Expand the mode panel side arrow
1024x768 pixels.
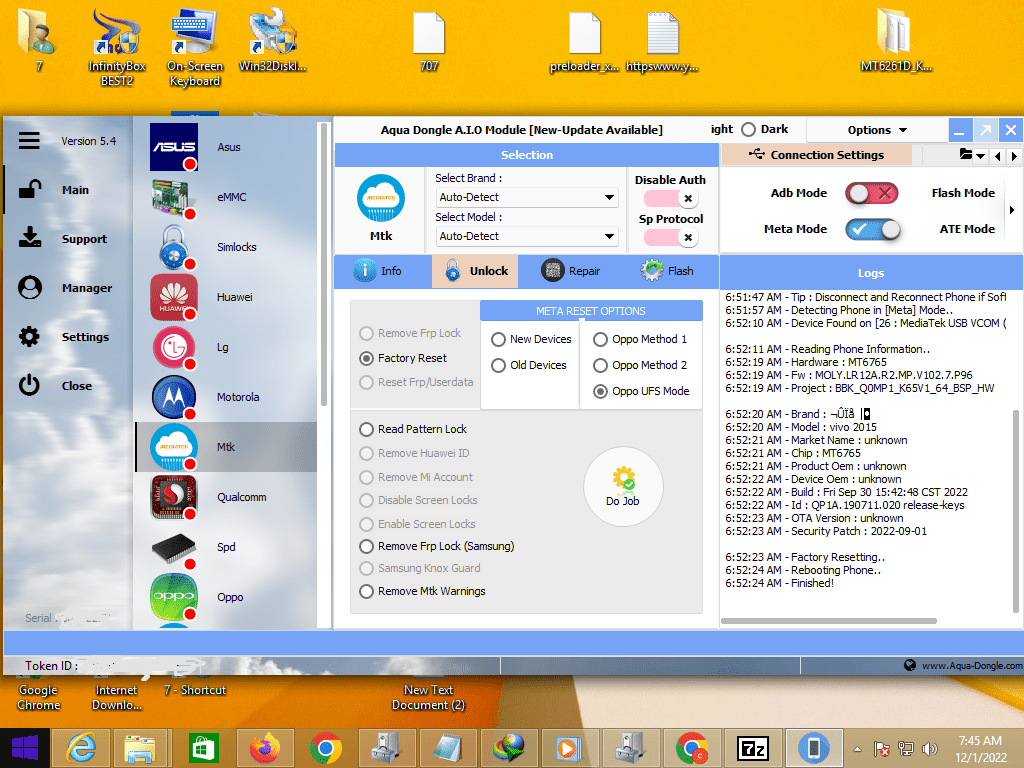pos(1012,210)
